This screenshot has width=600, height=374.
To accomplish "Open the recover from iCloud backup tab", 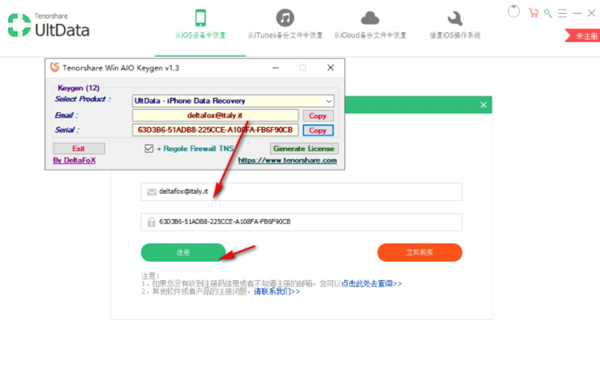I will click(370, 35).
